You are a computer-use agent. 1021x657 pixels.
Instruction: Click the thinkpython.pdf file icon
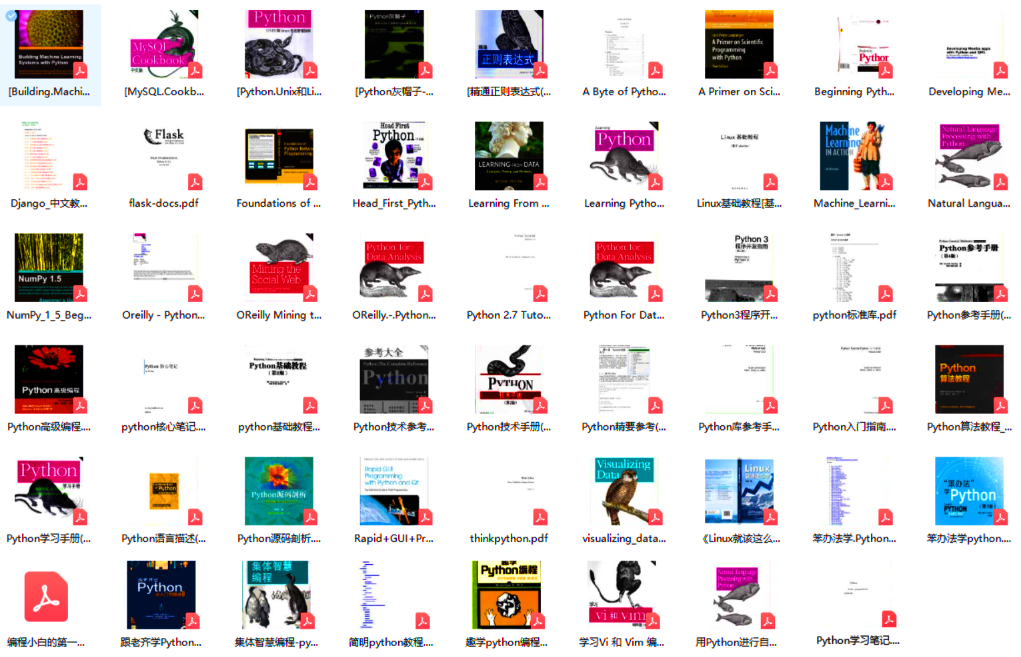509,491
